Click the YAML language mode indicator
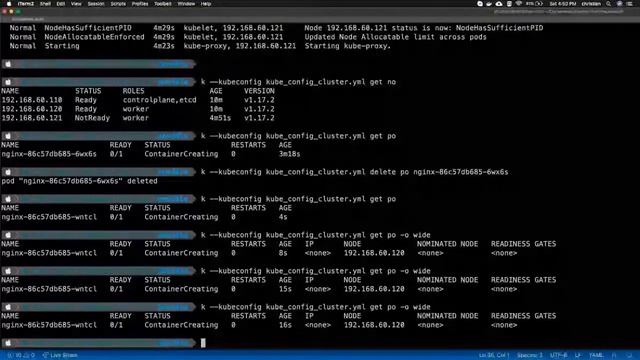Viewport: 640px width, 360px height. click(596, 355)
